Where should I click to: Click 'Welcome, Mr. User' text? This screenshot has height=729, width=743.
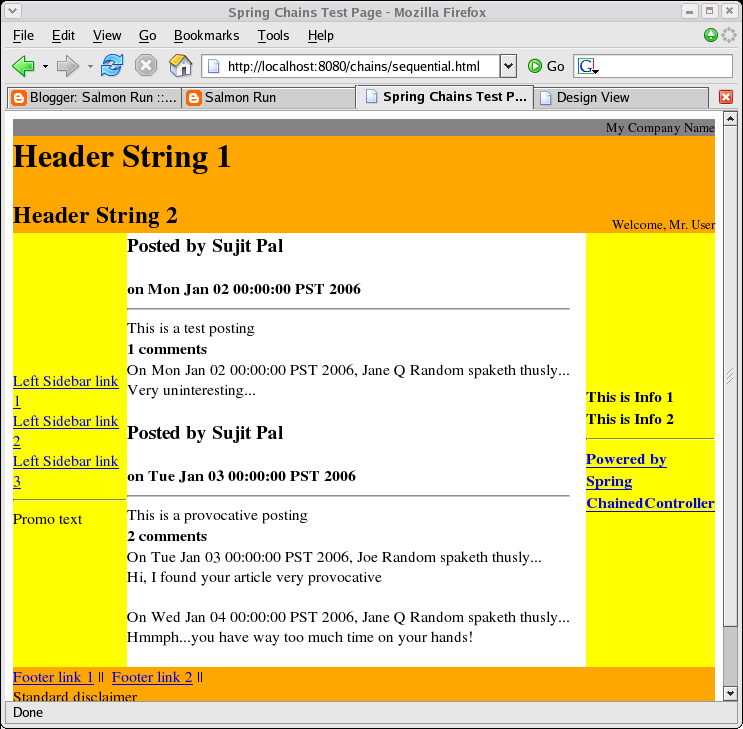click(663, 225)
